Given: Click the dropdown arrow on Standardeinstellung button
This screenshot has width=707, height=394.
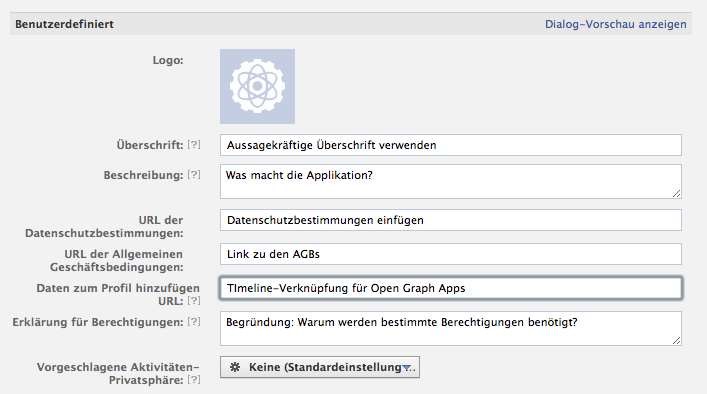Looking at the screenshot, I should coord(407,368).
